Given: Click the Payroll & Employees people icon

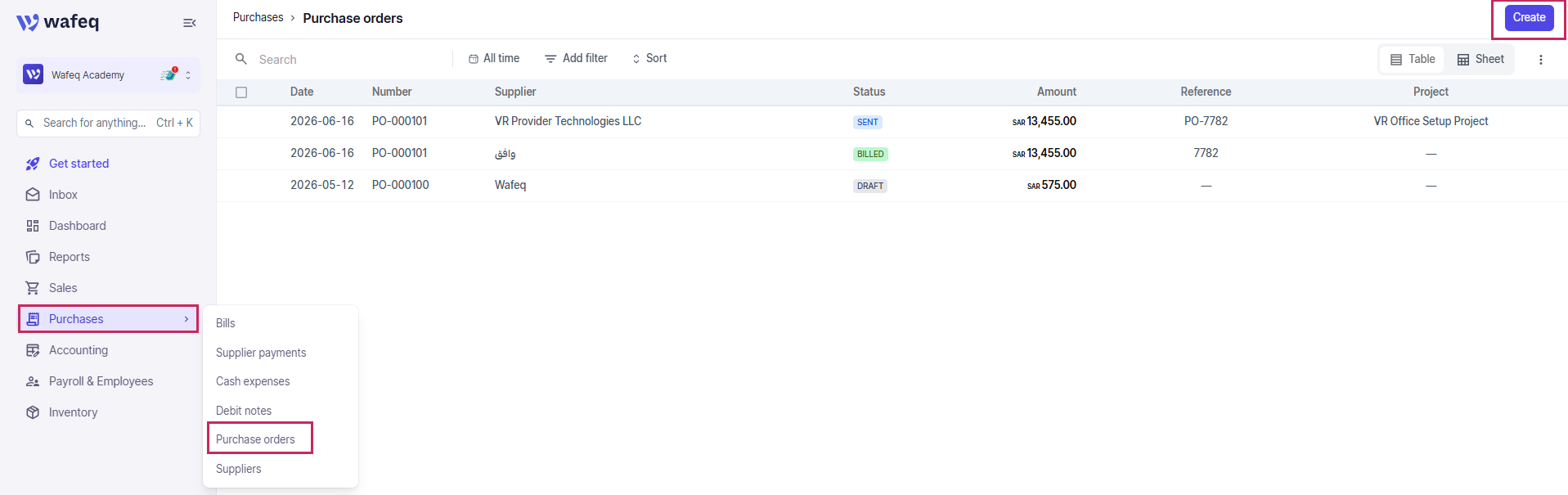Looking at the screenshot, I should pos(33,381).
